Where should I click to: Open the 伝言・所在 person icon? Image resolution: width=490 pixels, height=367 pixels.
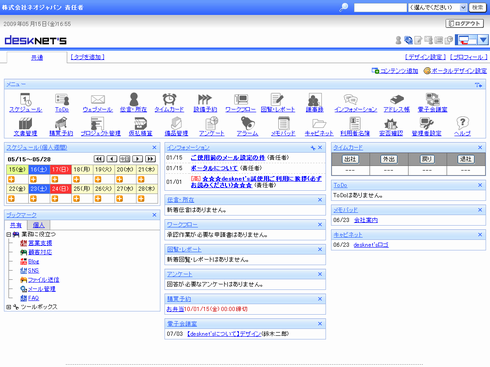134,99
